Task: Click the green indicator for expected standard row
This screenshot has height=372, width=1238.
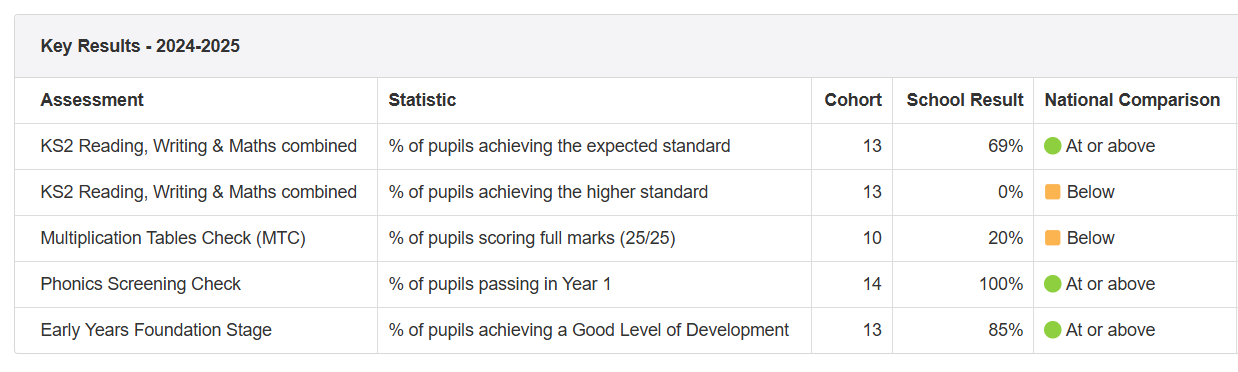Action: coord(1052,146)
